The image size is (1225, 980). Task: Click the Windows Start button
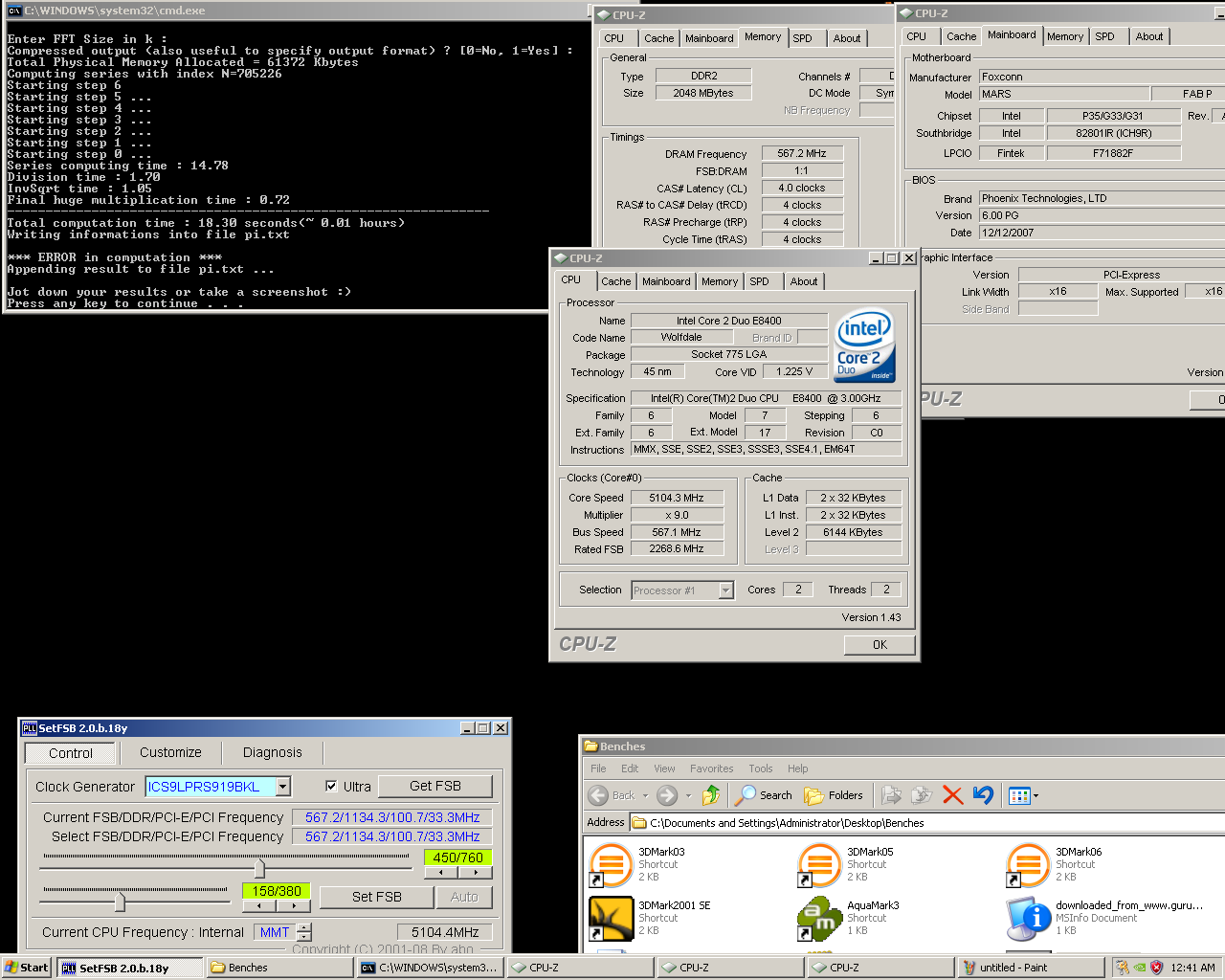(26, 968)
